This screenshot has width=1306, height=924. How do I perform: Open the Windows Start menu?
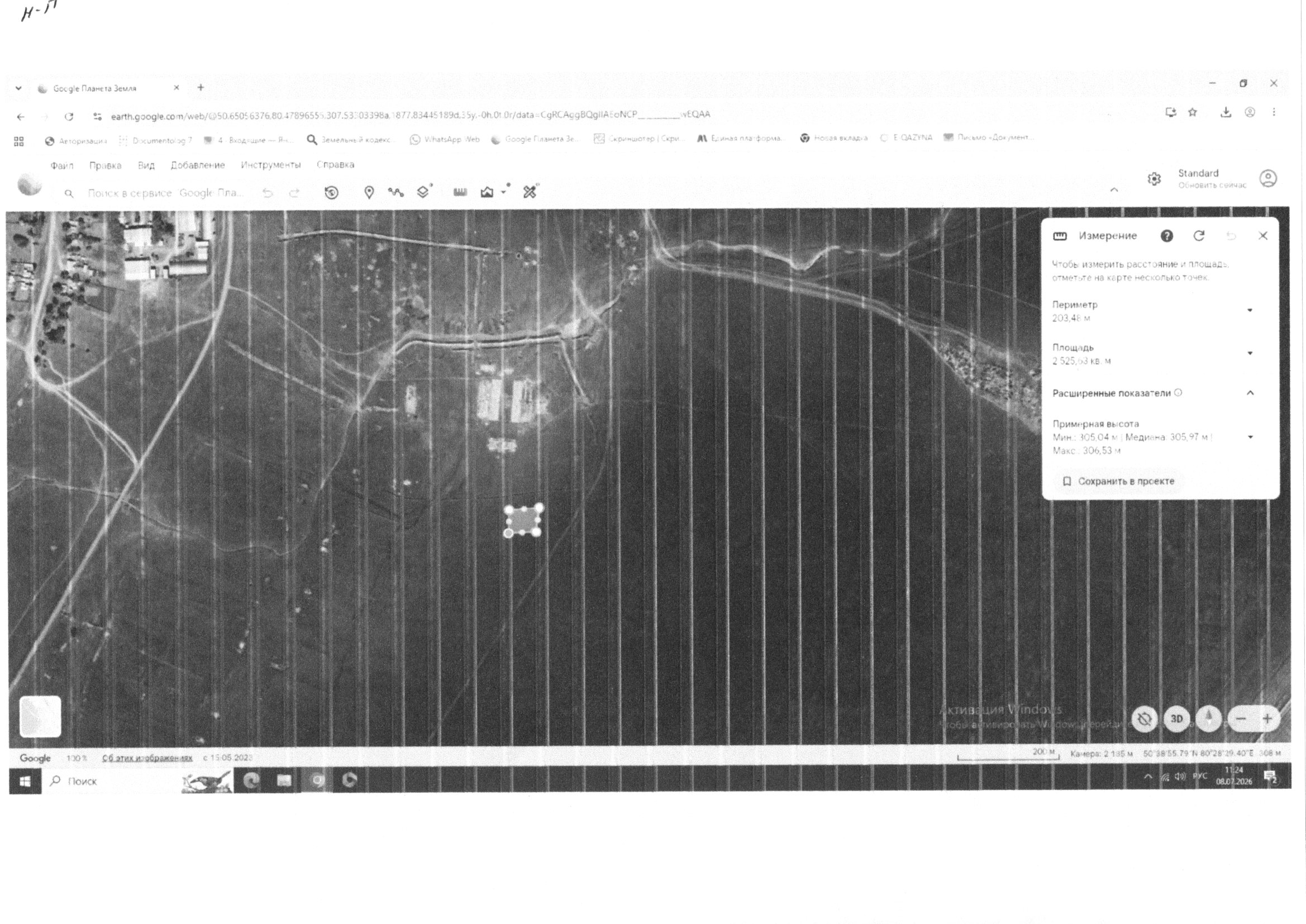(x=25, y=781)
